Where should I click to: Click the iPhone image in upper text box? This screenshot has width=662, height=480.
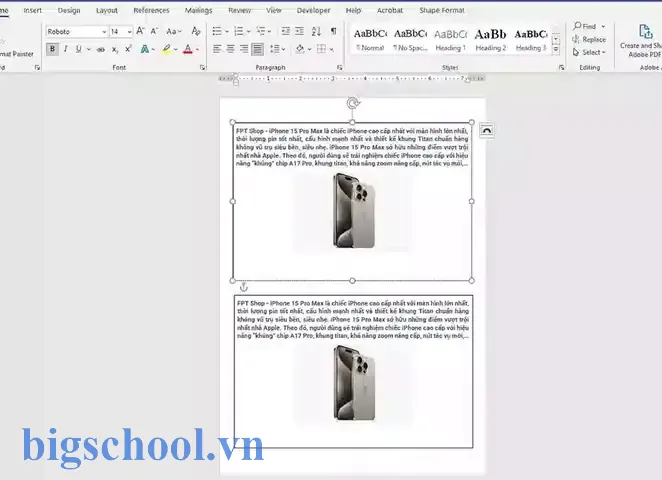coord(353,210)
